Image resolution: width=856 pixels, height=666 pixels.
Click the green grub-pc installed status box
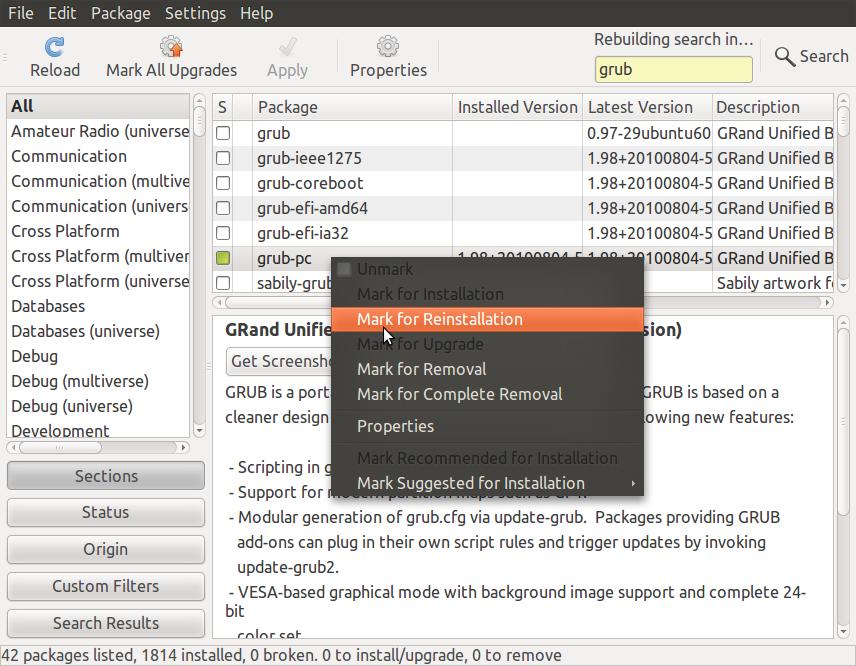pyautogui.click(x=223, y=258)
